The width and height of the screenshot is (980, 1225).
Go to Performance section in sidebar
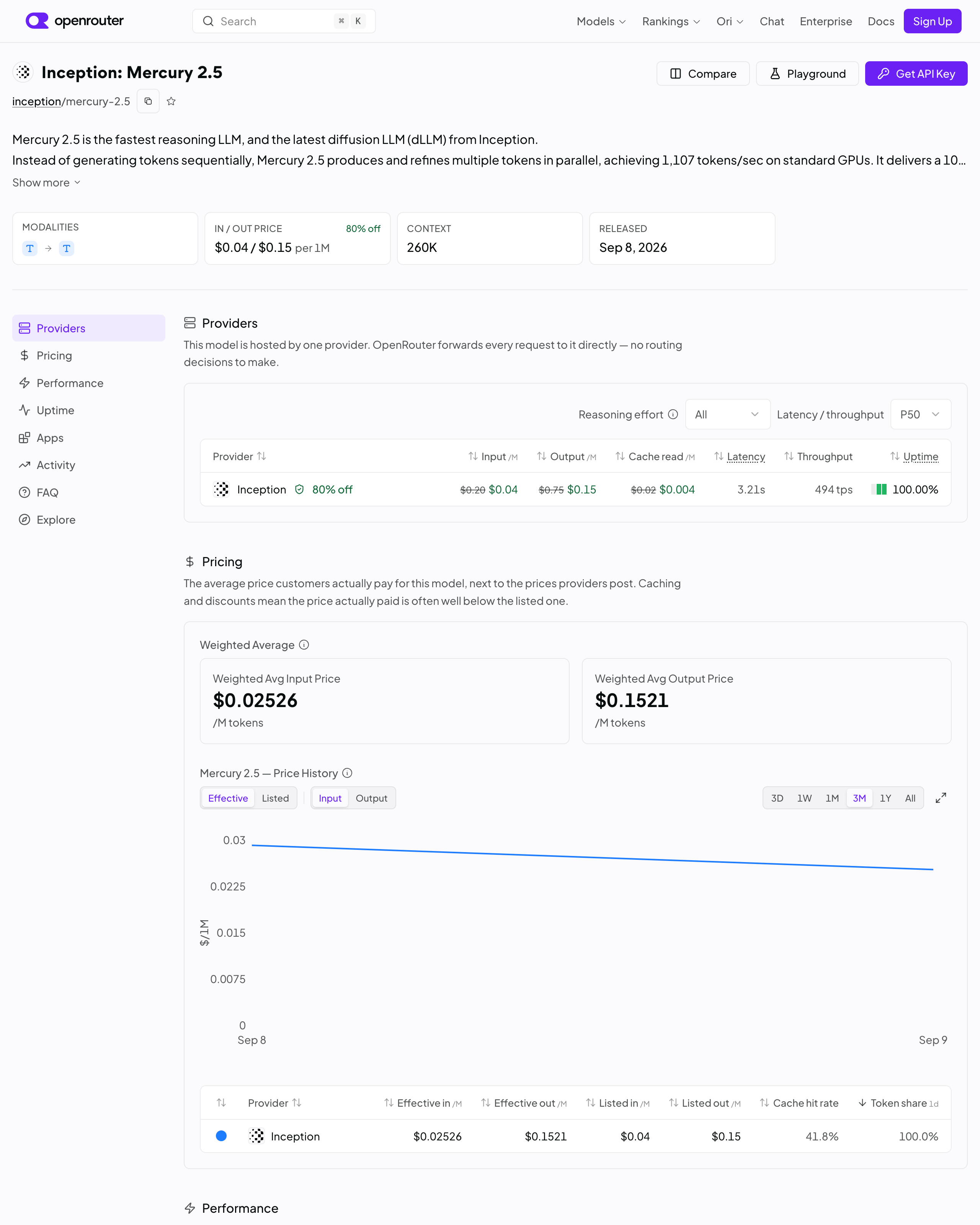(x=89, y=383)
